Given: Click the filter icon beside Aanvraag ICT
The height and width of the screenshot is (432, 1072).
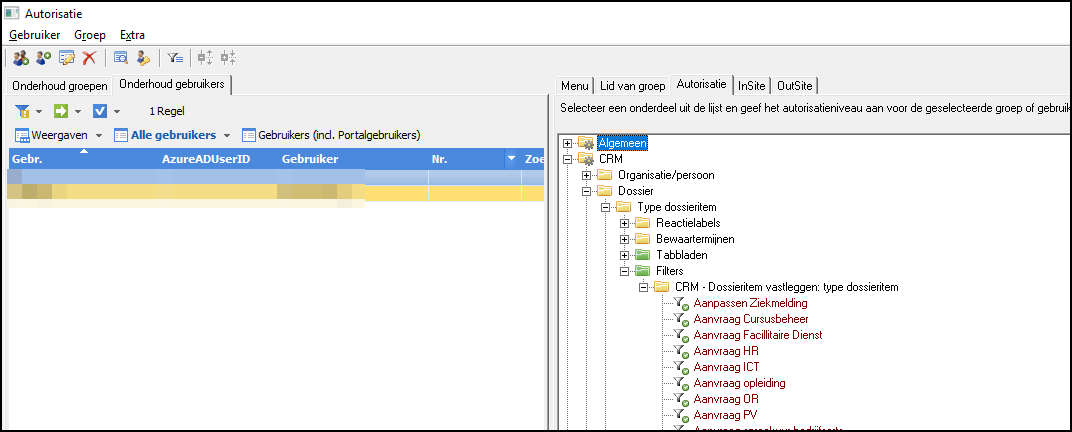Looking at the screenshot, I should point(683,367).
